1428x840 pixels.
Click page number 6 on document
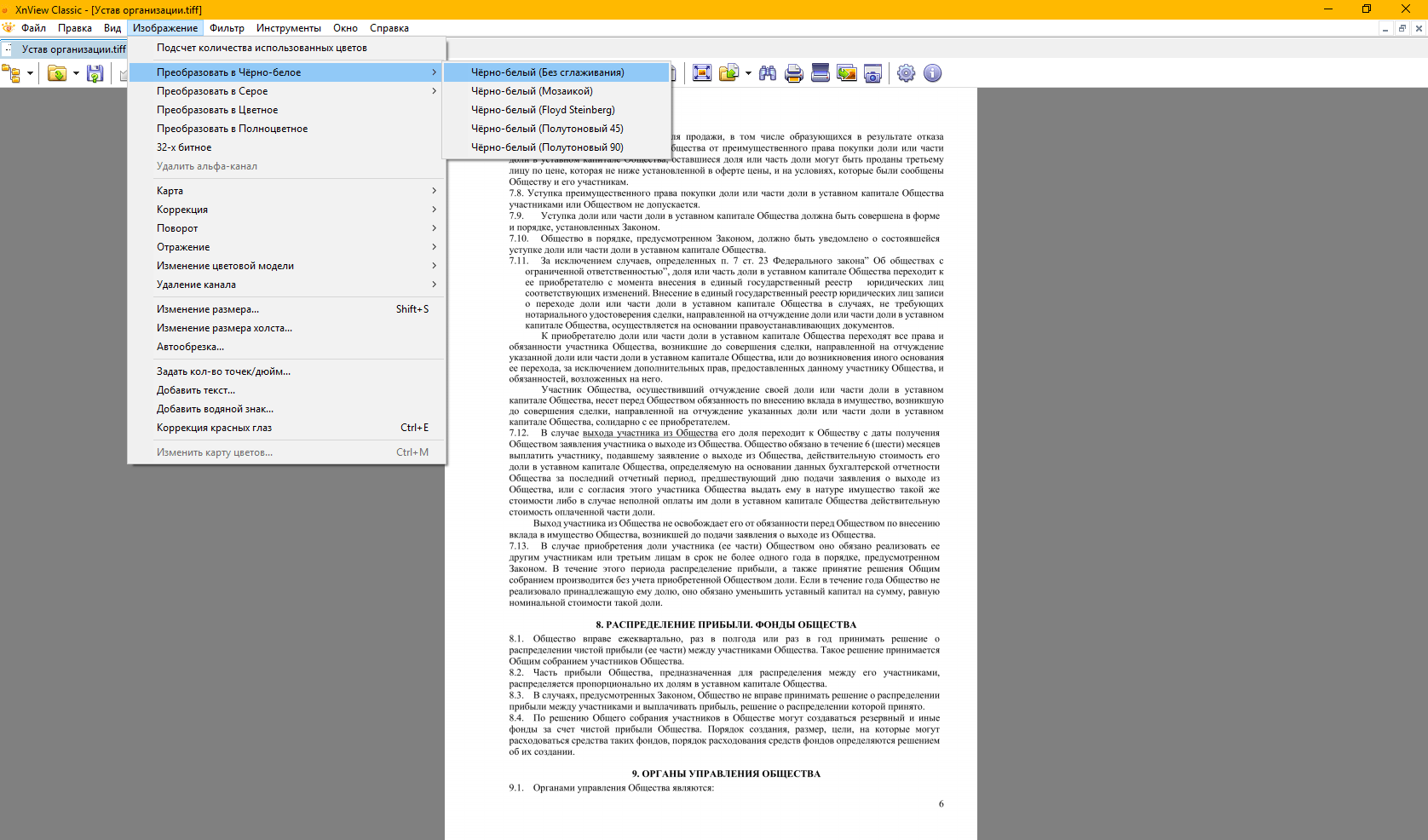click(941, 803)
